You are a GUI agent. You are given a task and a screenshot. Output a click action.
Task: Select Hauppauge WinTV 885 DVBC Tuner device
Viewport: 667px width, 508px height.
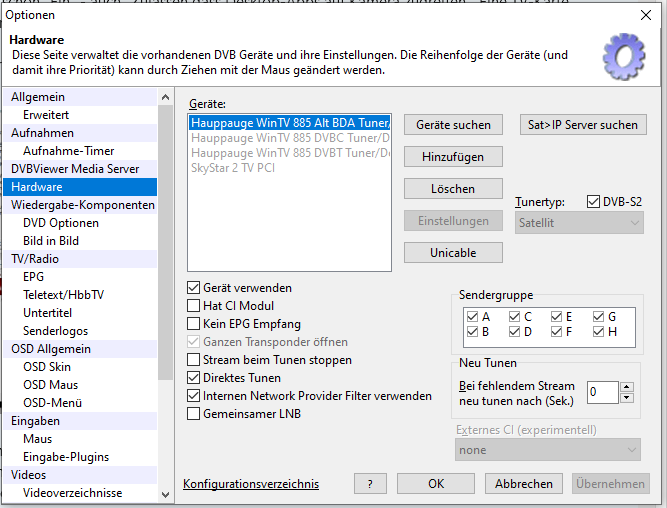click(289, 138)
